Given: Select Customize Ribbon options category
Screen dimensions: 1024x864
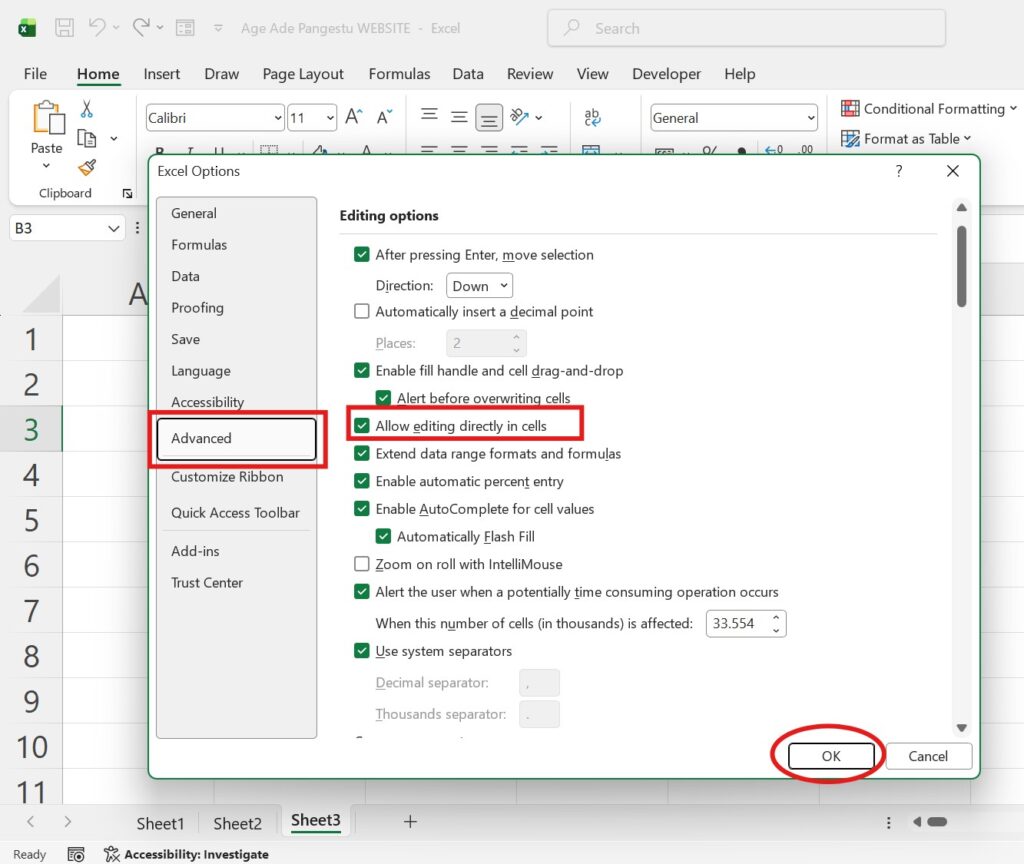Looking at the screenshot, I should tap(227, 477).
